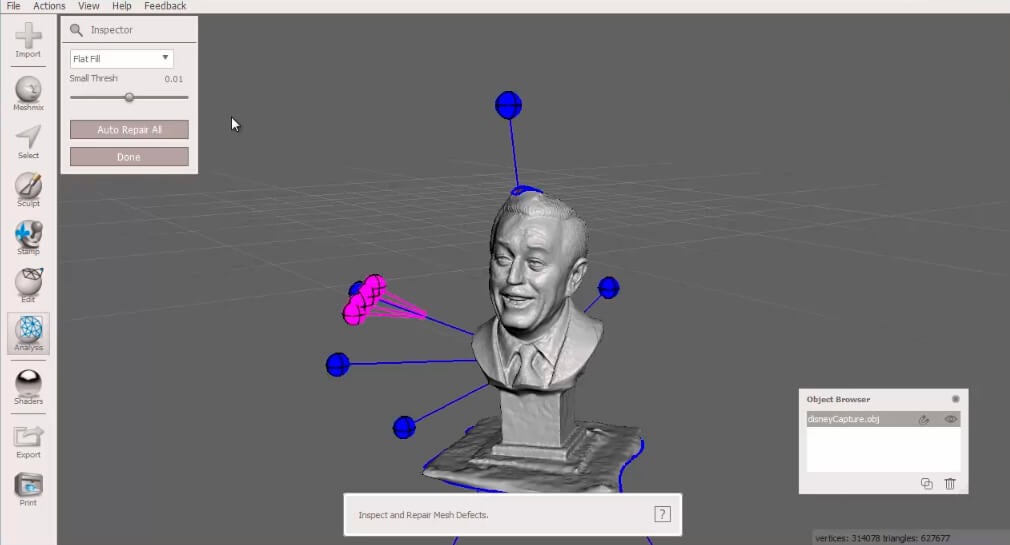Open the Flat Fill dropdown
Image resolution: width=1010 pixels, height=545 pixels.
point(121,59)
